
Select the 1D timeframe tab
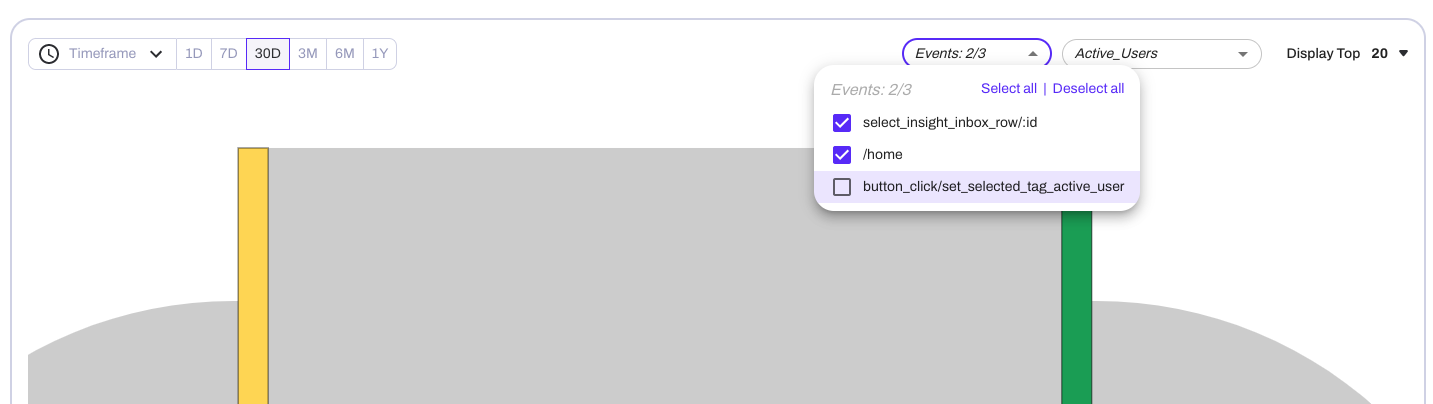[194, 54]
